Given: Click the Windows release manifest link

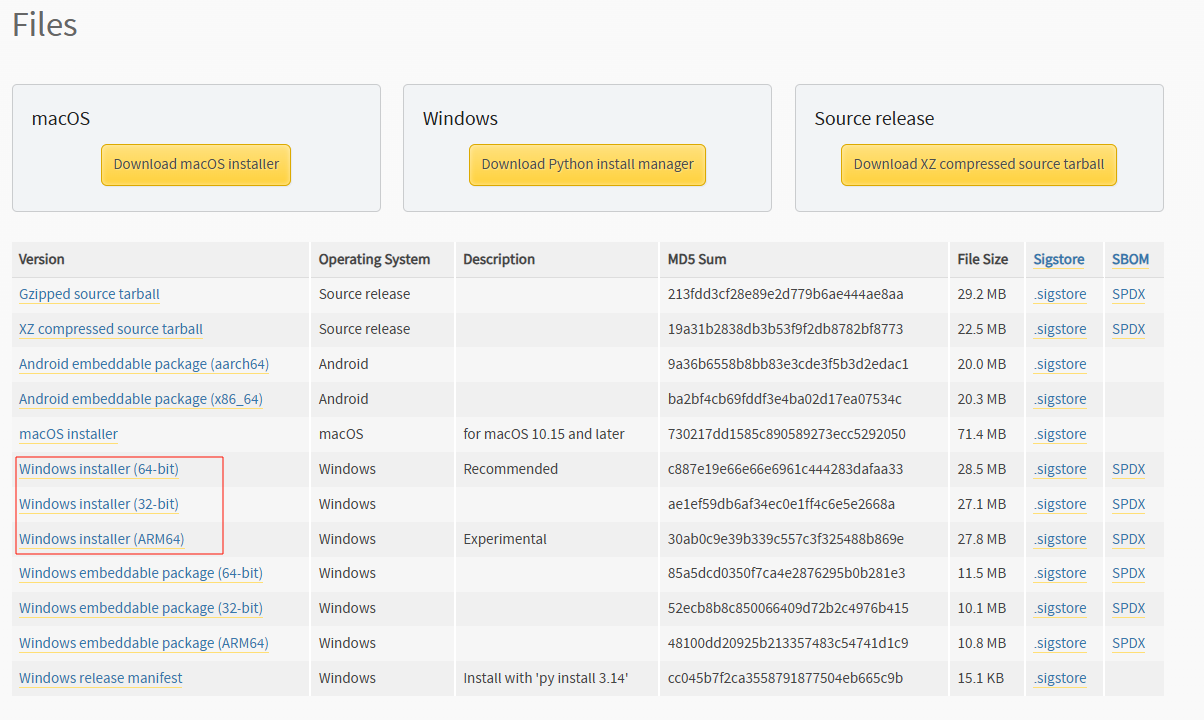Looking at the screenshot, I should (101, 678).
